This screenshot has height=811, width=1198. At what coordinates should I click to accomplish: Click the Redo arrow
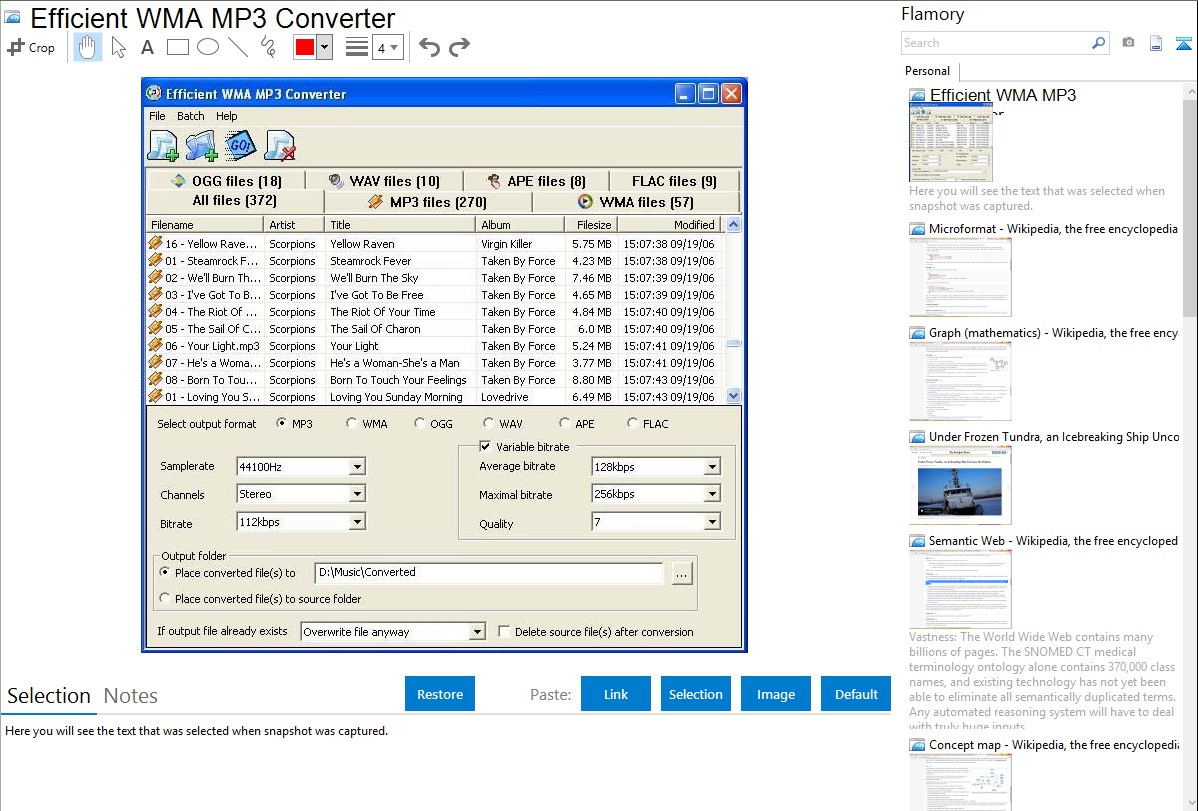tap(459, 47)
